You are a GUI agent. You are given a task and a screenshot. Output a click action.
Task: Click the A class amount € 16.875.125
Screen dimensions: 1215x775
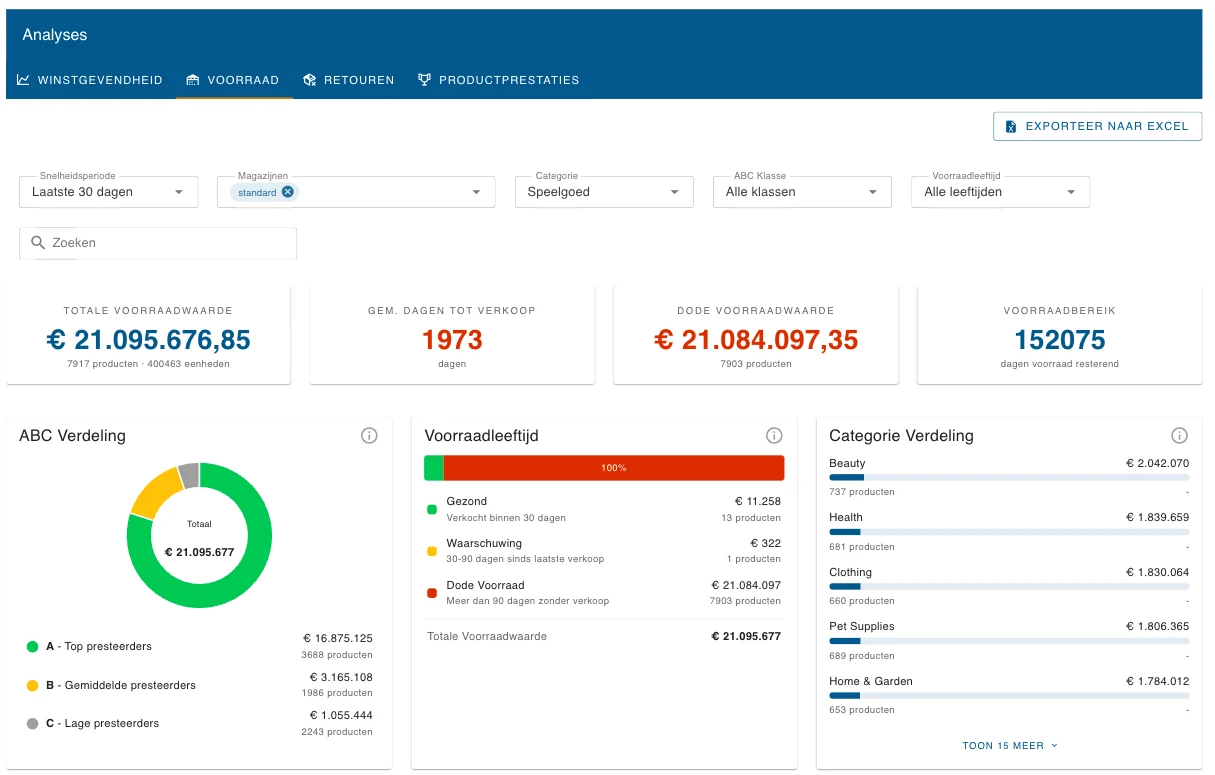click(338, 638)
